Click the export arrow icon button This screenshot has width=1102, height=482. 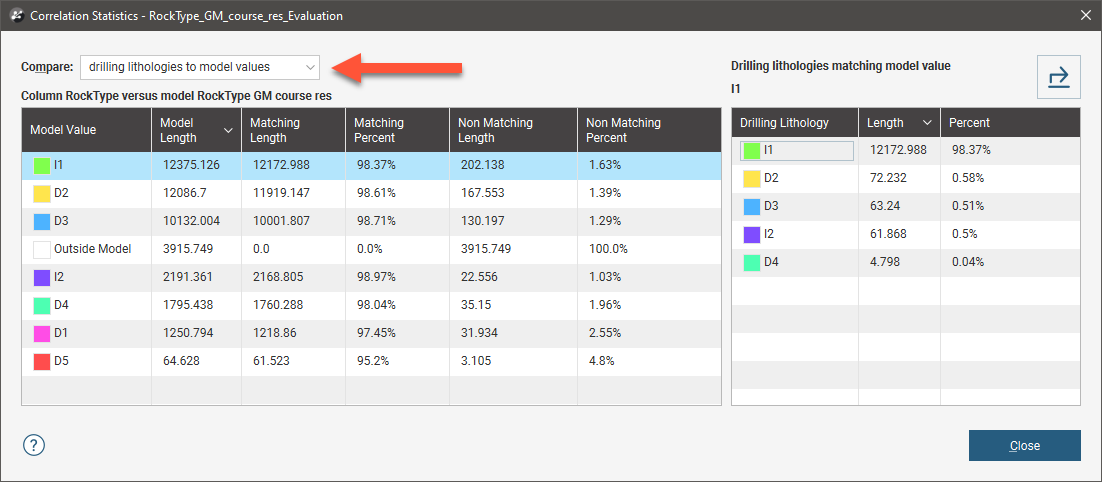(1058, 77)
